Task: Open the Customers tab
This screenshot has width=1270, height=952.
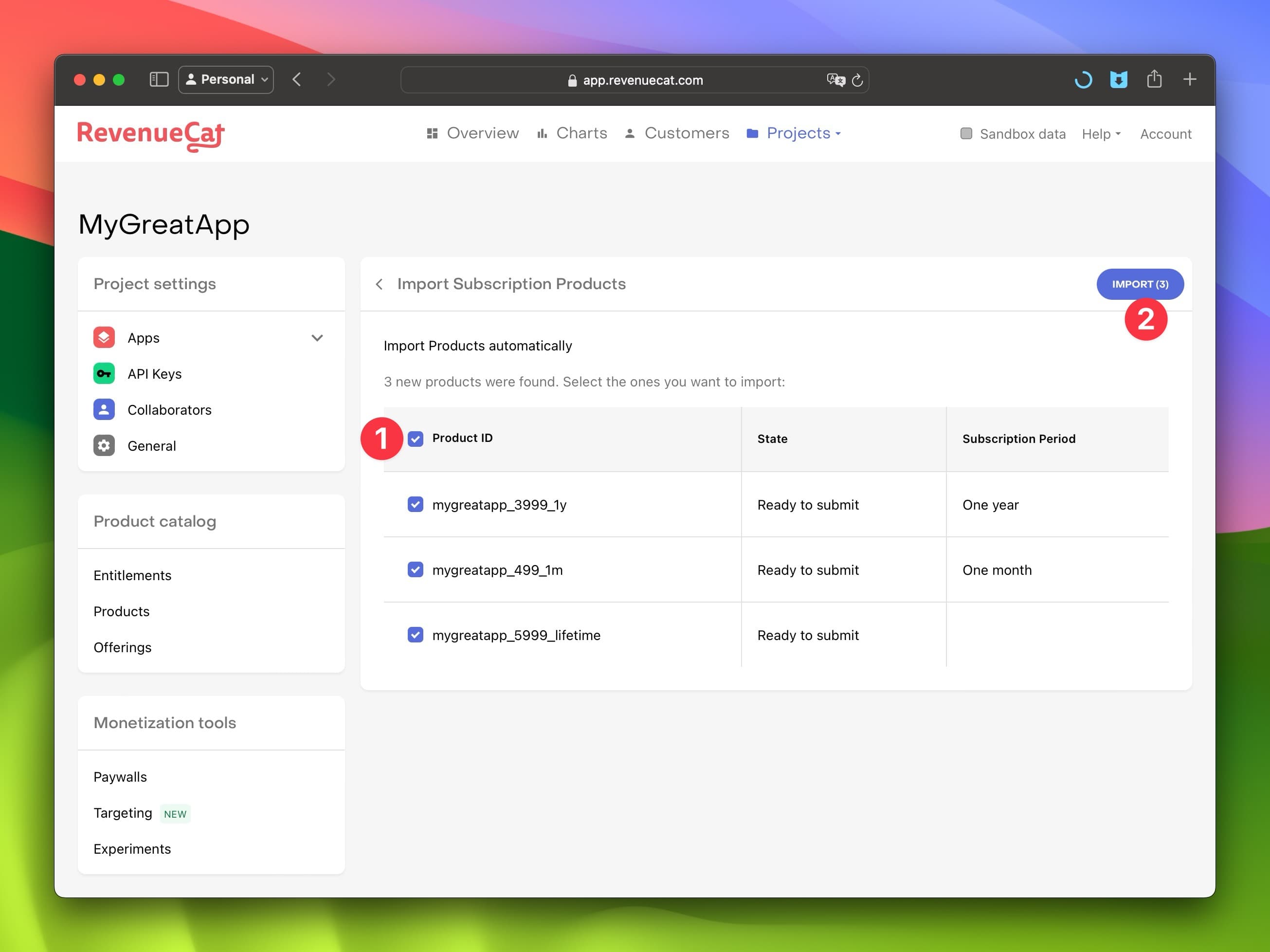Action: (677, 133)
